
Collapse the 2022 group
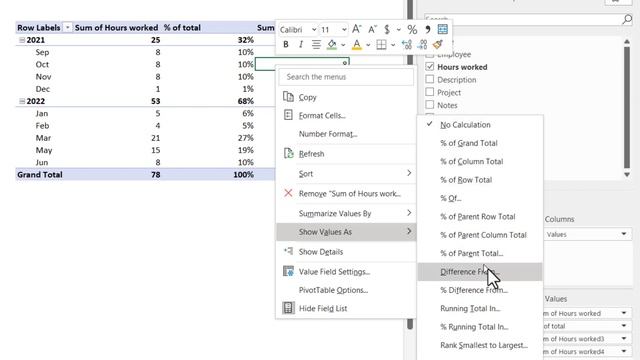coord(22,101)
